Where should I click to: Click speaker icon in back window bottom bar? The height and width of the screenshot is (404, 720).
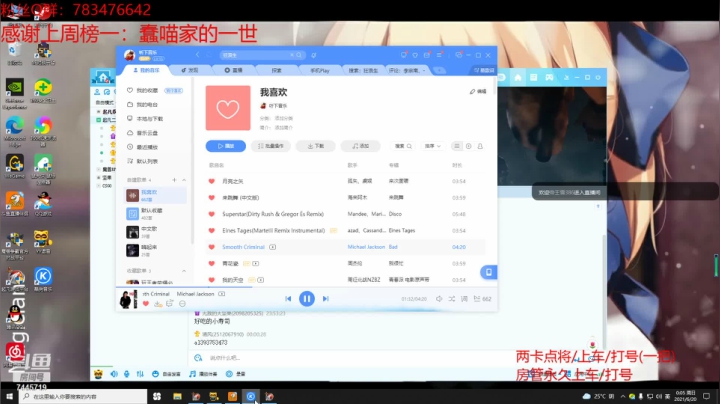pos(114,374)
